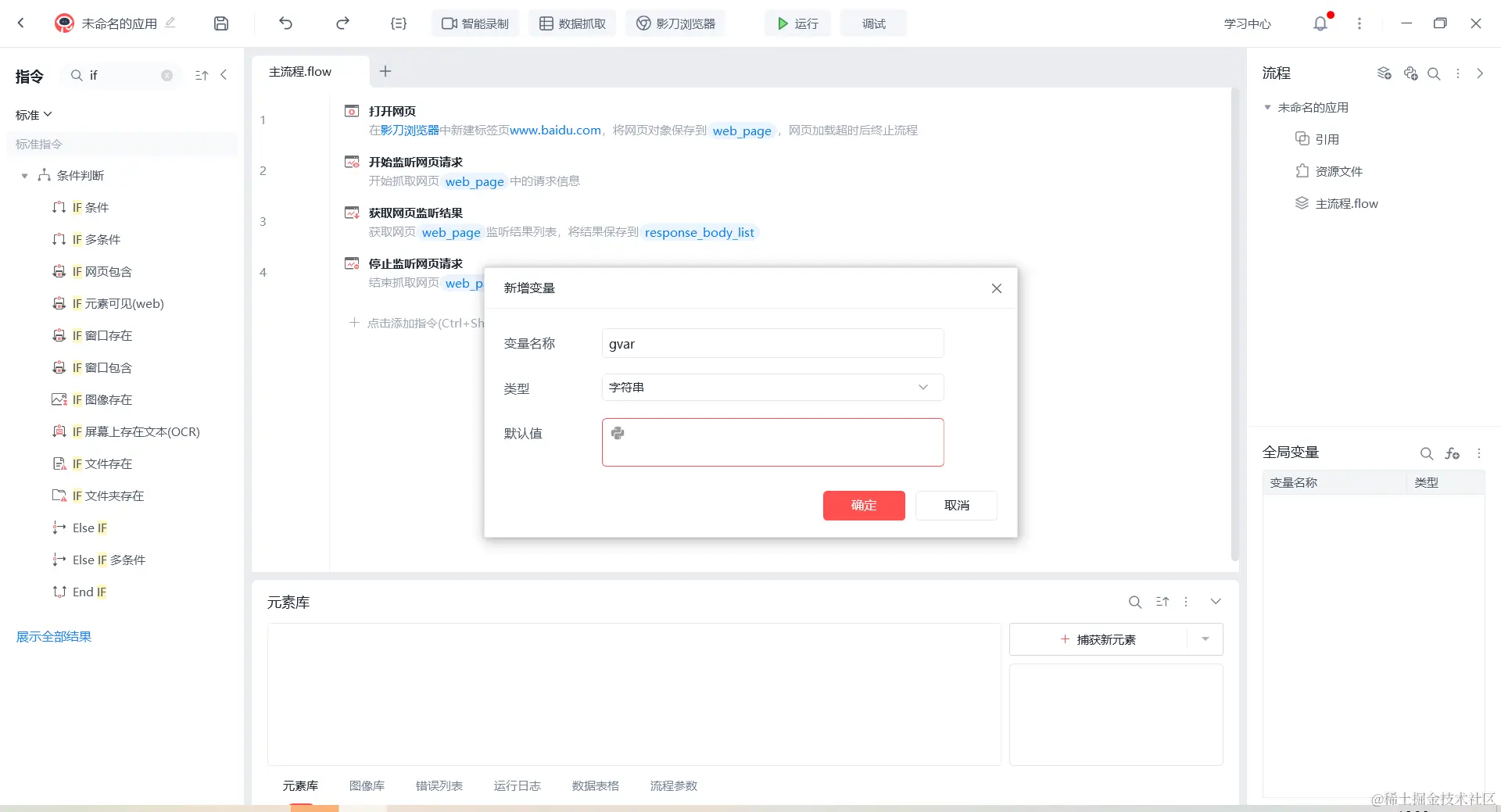Select the IF 网页包含 command
The image size is (1501, 812).
102,271
